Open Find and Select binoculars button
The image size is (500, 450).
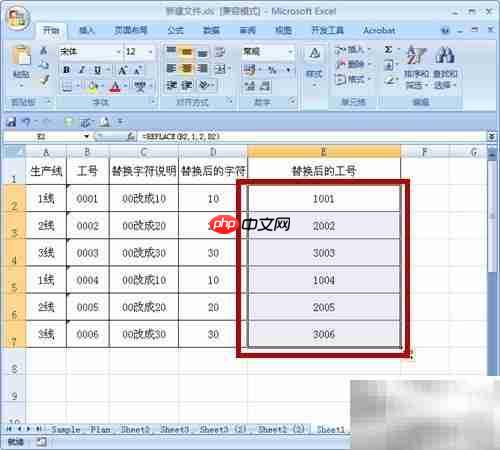(445, 68)
